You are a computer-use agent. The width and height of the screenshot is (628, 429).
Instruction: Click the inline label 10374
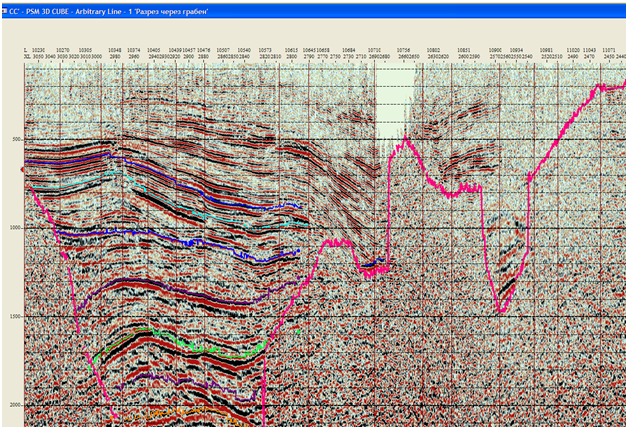[134, 50]
